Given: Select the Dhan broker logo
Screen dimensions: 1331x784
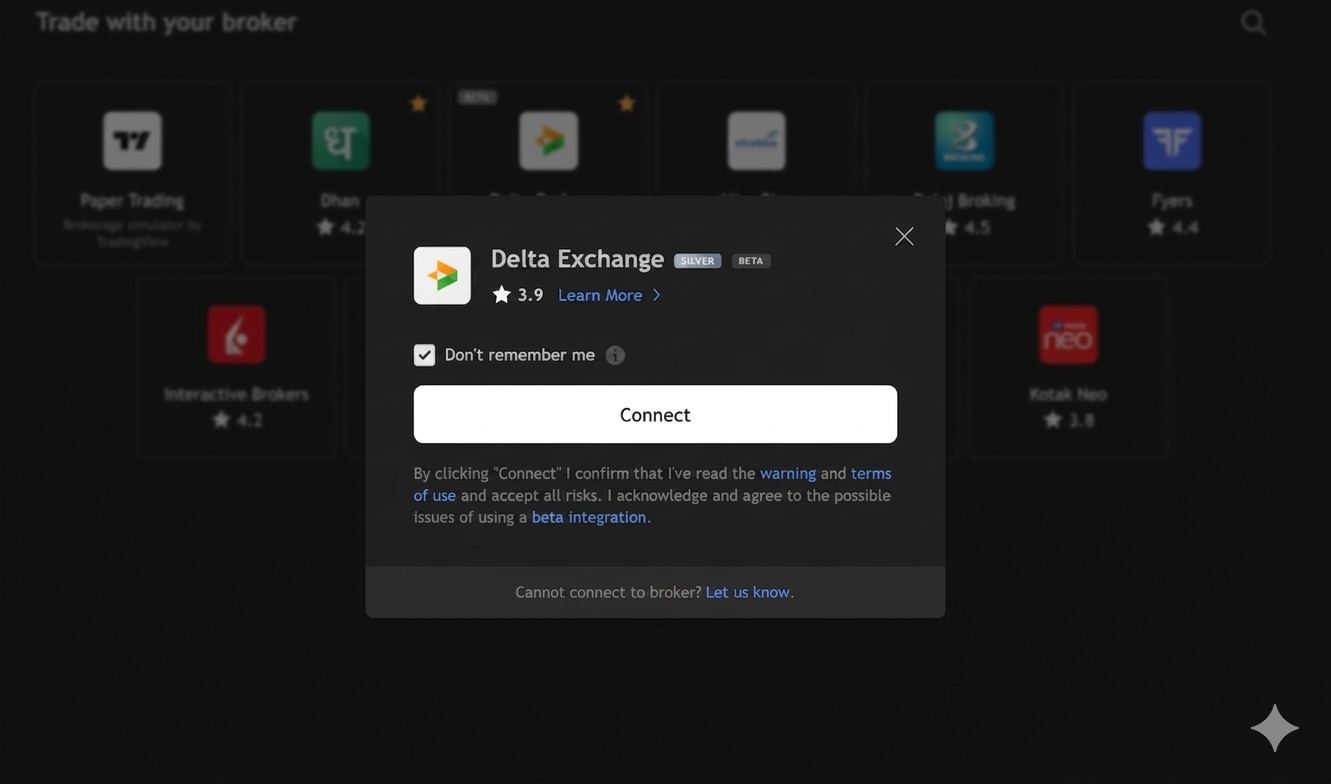Looking at the screenshot, I should click(340, 141).
